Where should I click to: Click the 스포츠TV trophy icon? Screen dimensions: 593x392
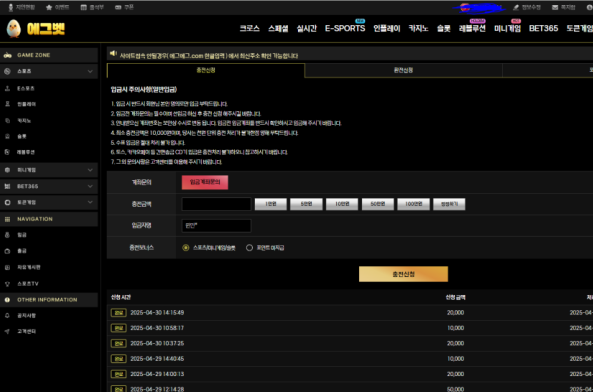coord(7,284)
